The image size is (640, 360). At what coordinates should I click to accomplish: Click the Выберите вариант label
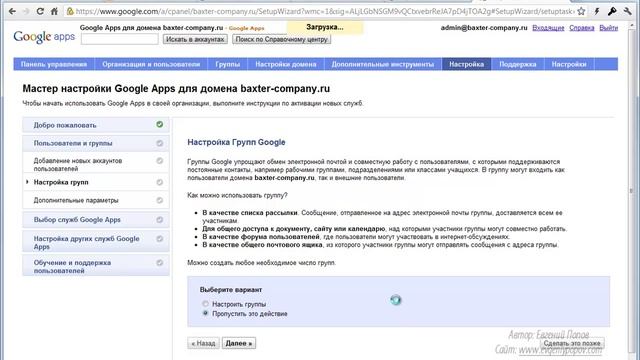(231, 289)
